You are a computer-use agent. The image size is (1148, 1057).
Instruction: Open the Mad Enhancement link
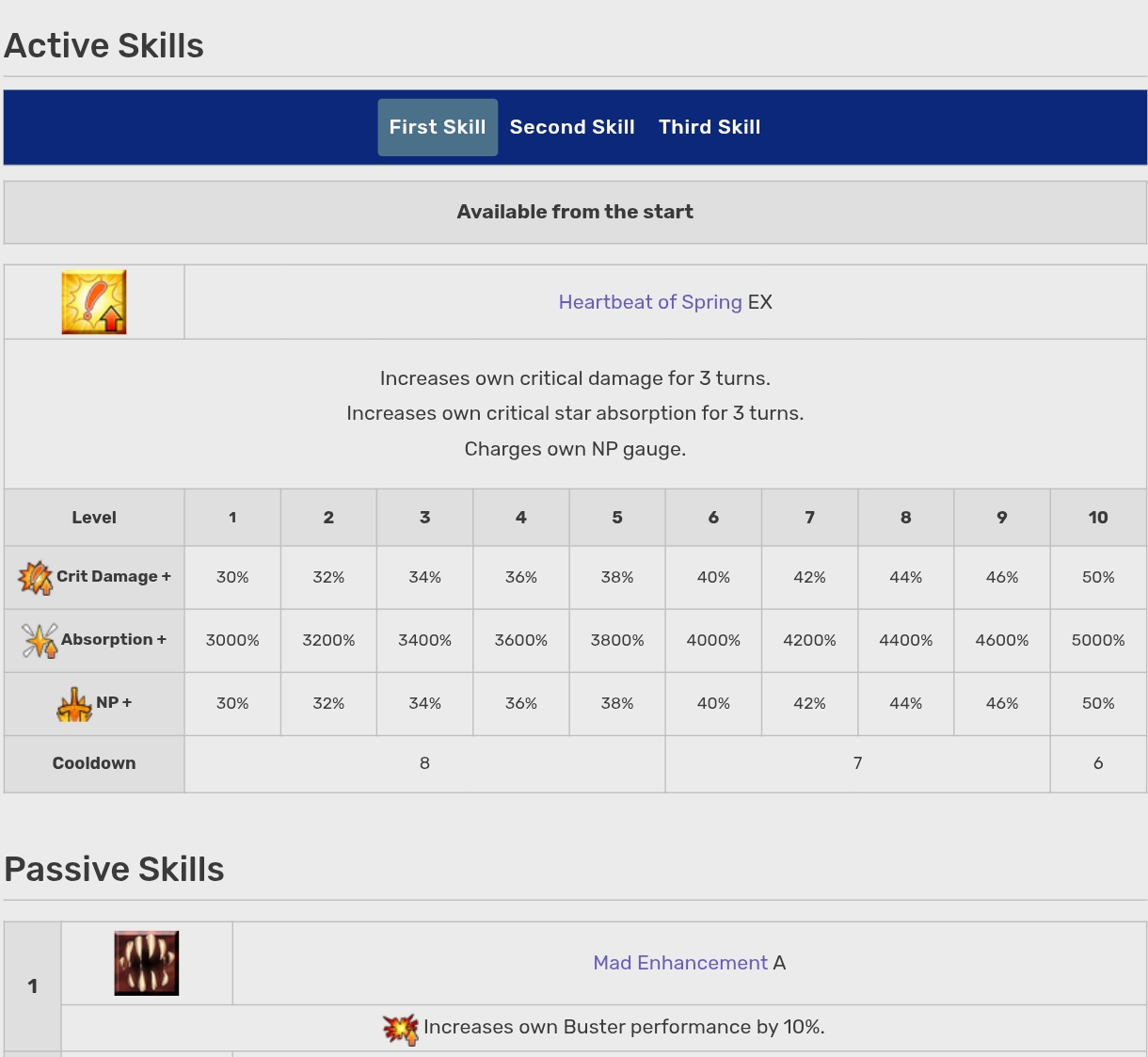(680, 963)
